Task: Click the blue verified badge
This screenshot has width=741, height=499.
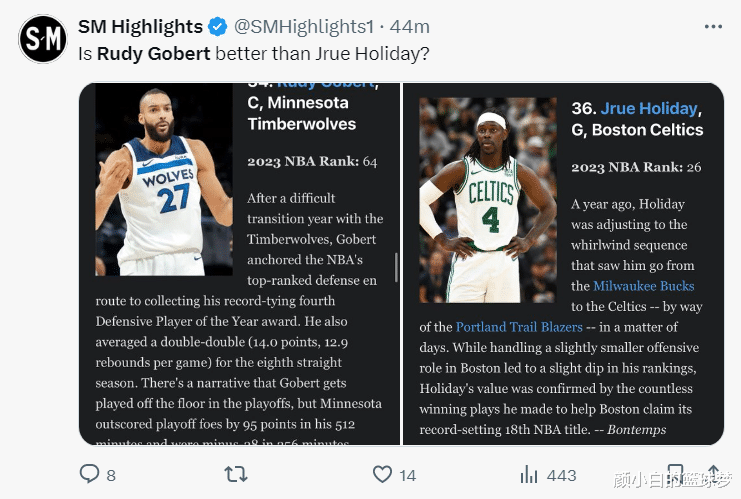Action: (x=219, y=27)
